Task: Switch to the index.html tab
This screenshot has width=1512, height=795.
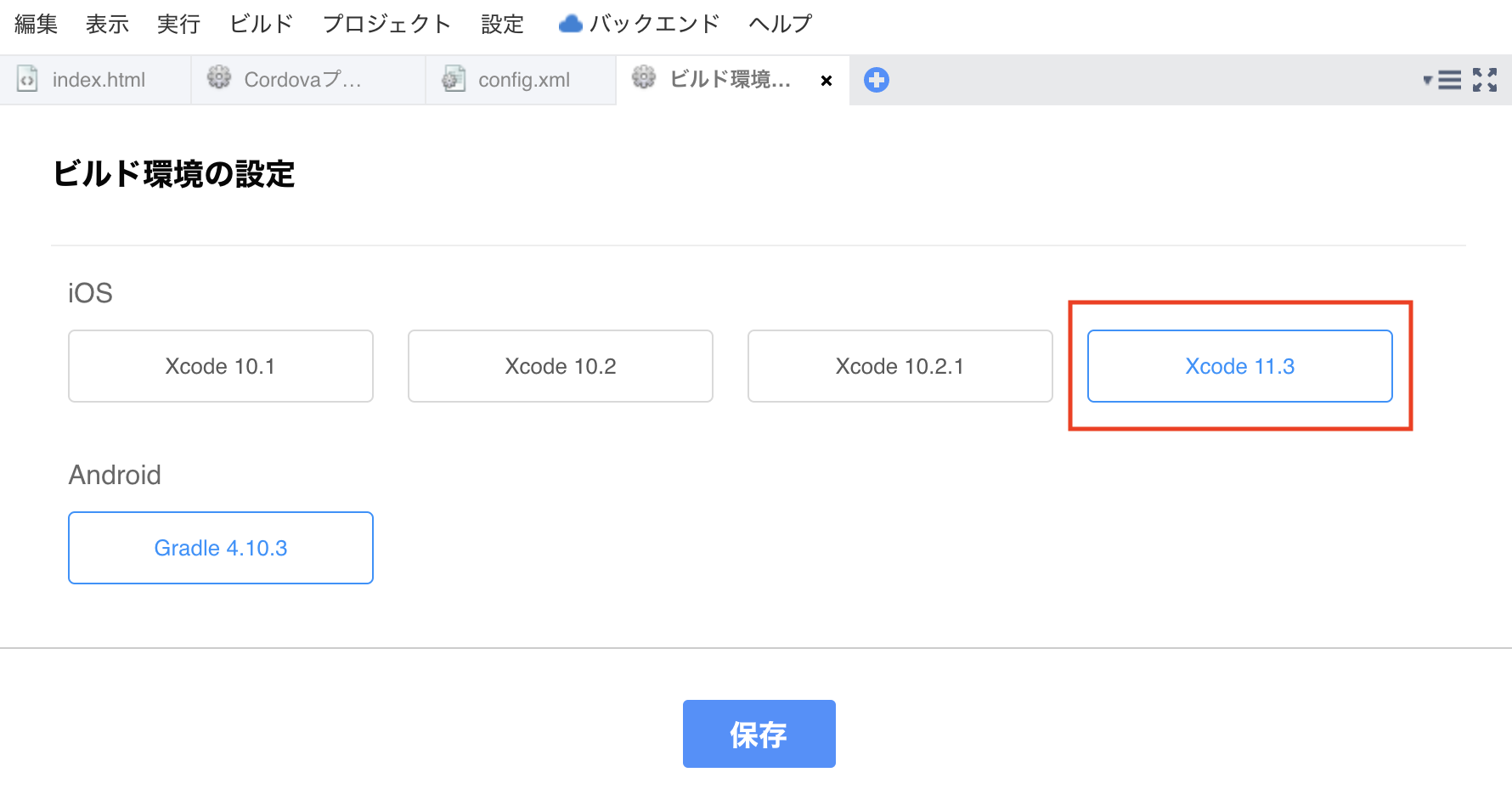Action: point(95,80)
